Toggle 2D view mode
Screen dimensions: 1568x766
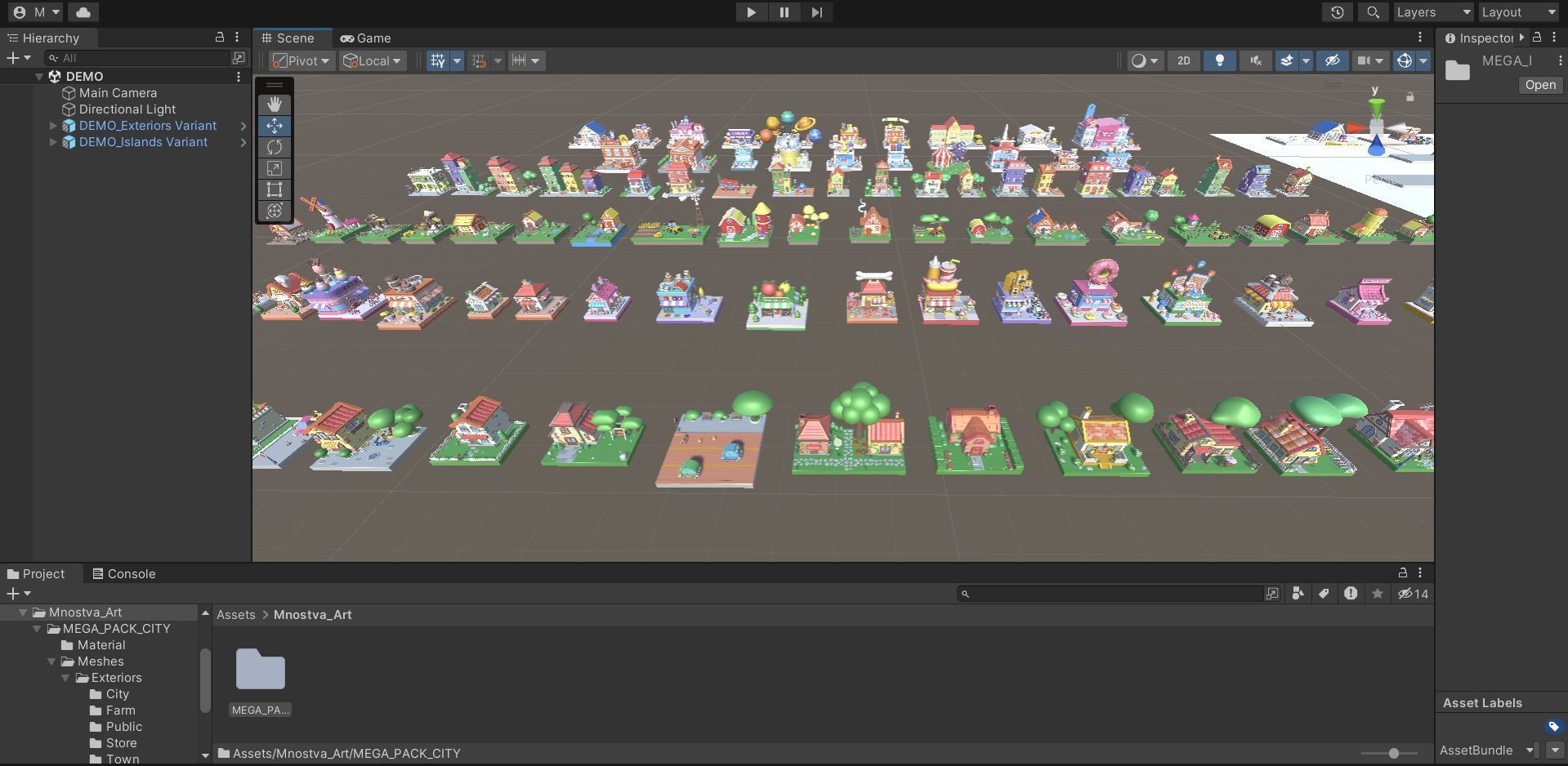1183,60
